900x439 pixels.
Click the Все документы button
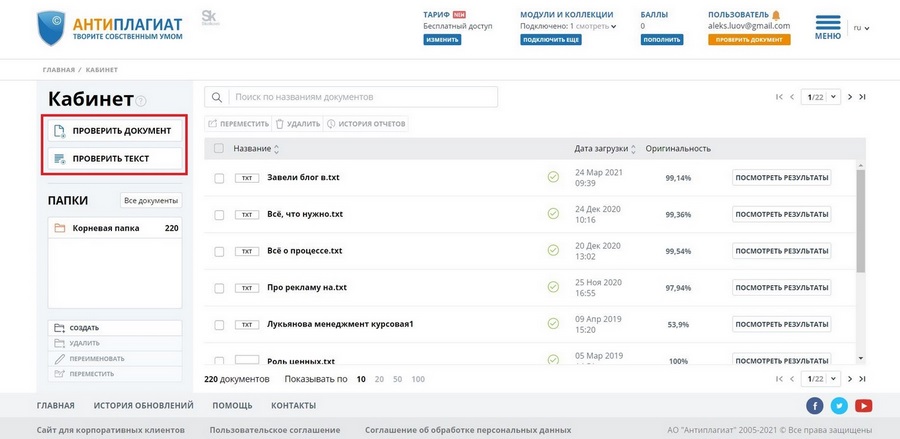pos(151,201)
